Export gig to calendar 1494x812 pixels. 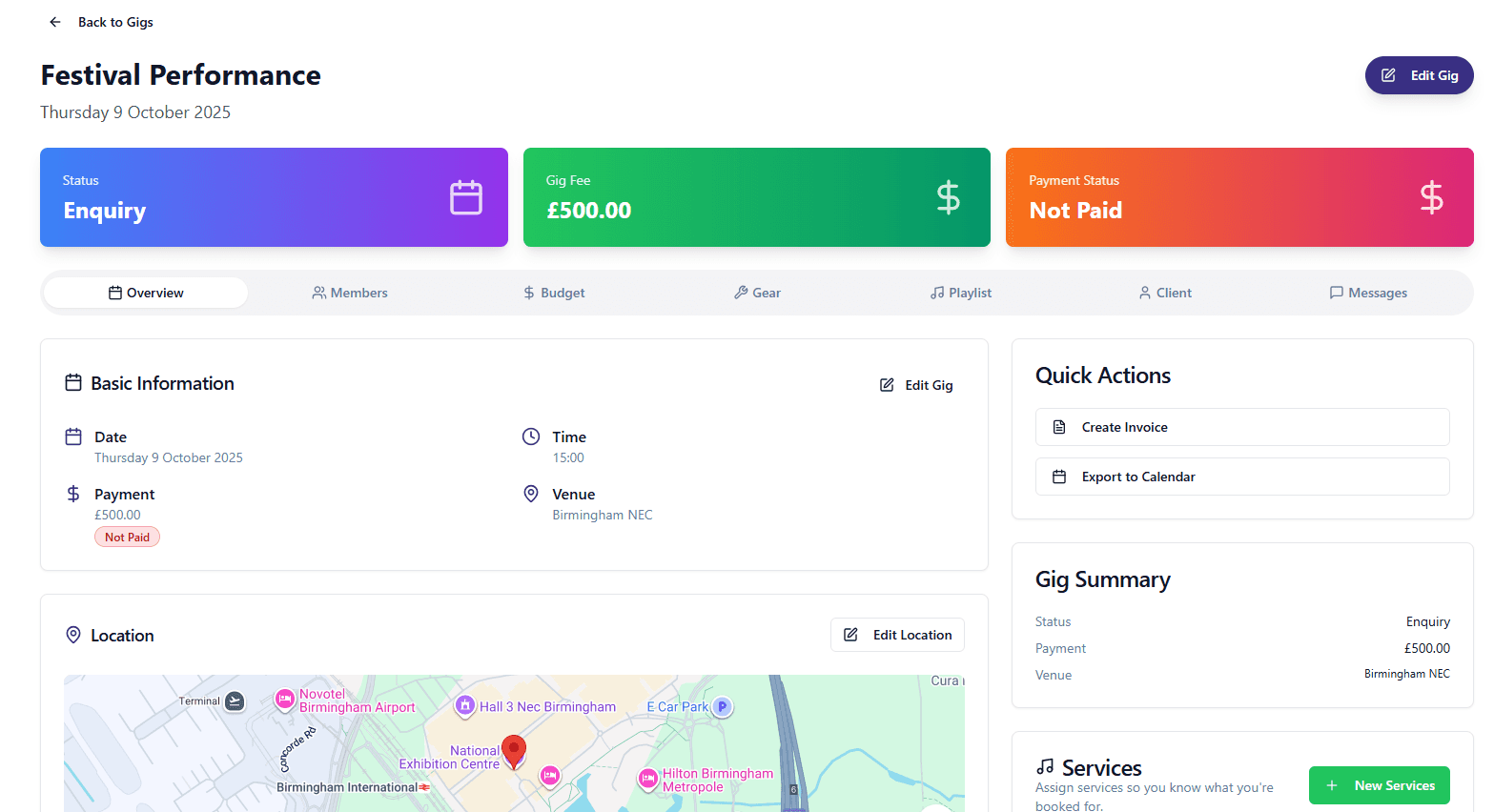click(1241, 477)
